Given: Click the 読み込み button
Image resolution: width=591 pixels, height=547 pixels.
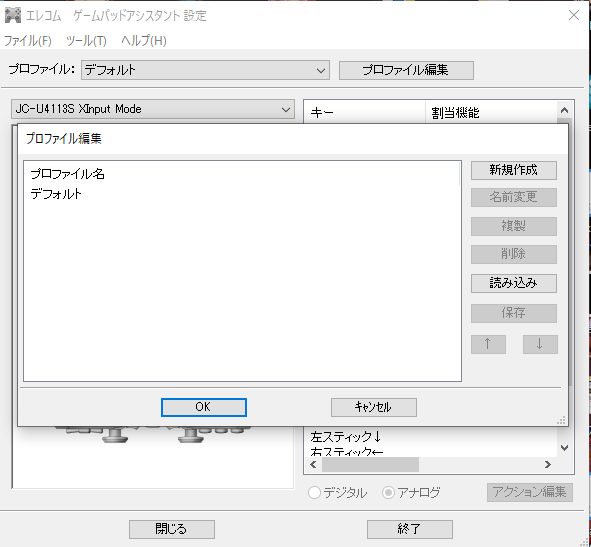Looking at the screenshot, I should pyautogui.click(x=513, y=283).
